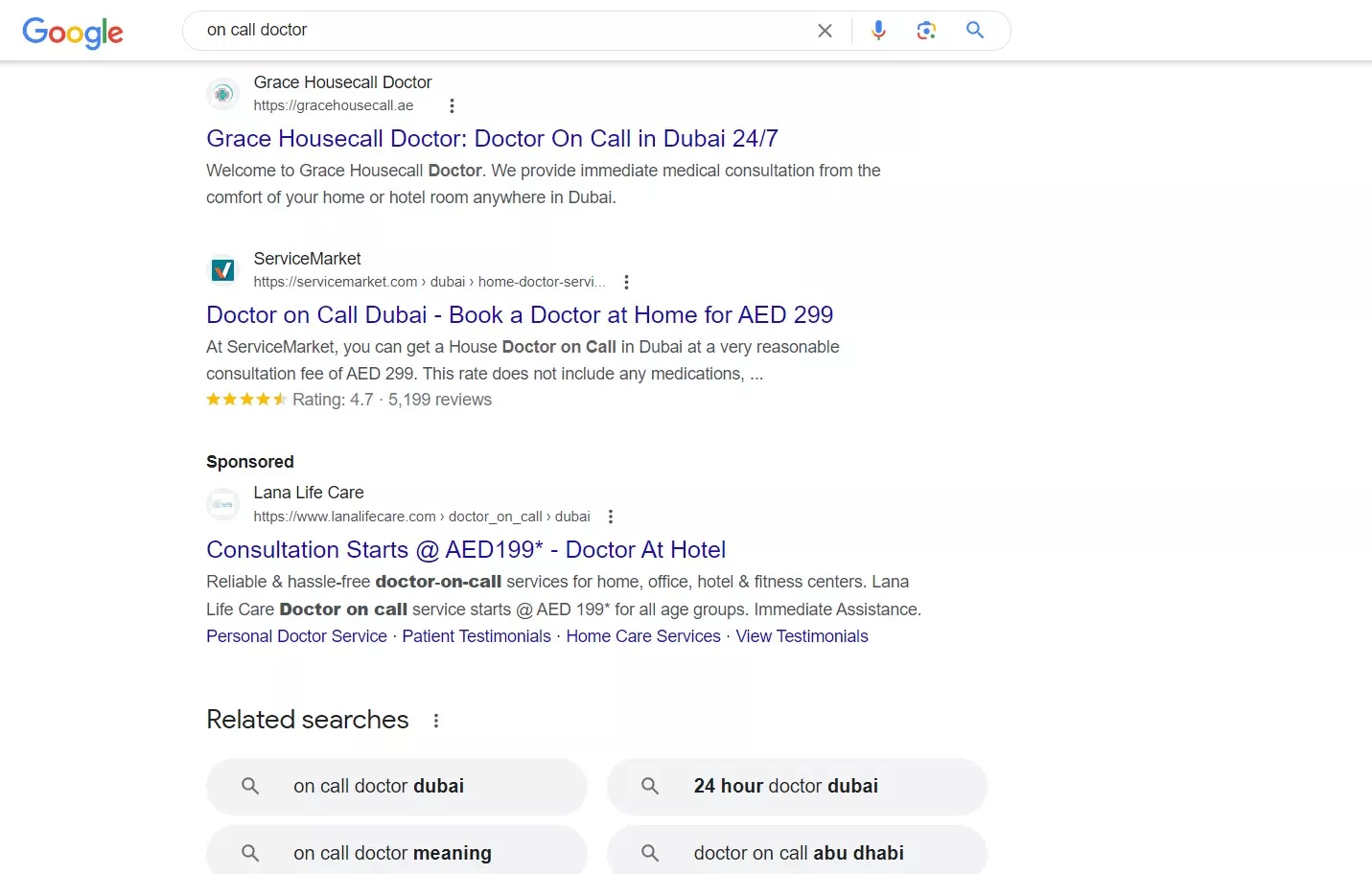Open Google Lens image search icon

point(926,31)
